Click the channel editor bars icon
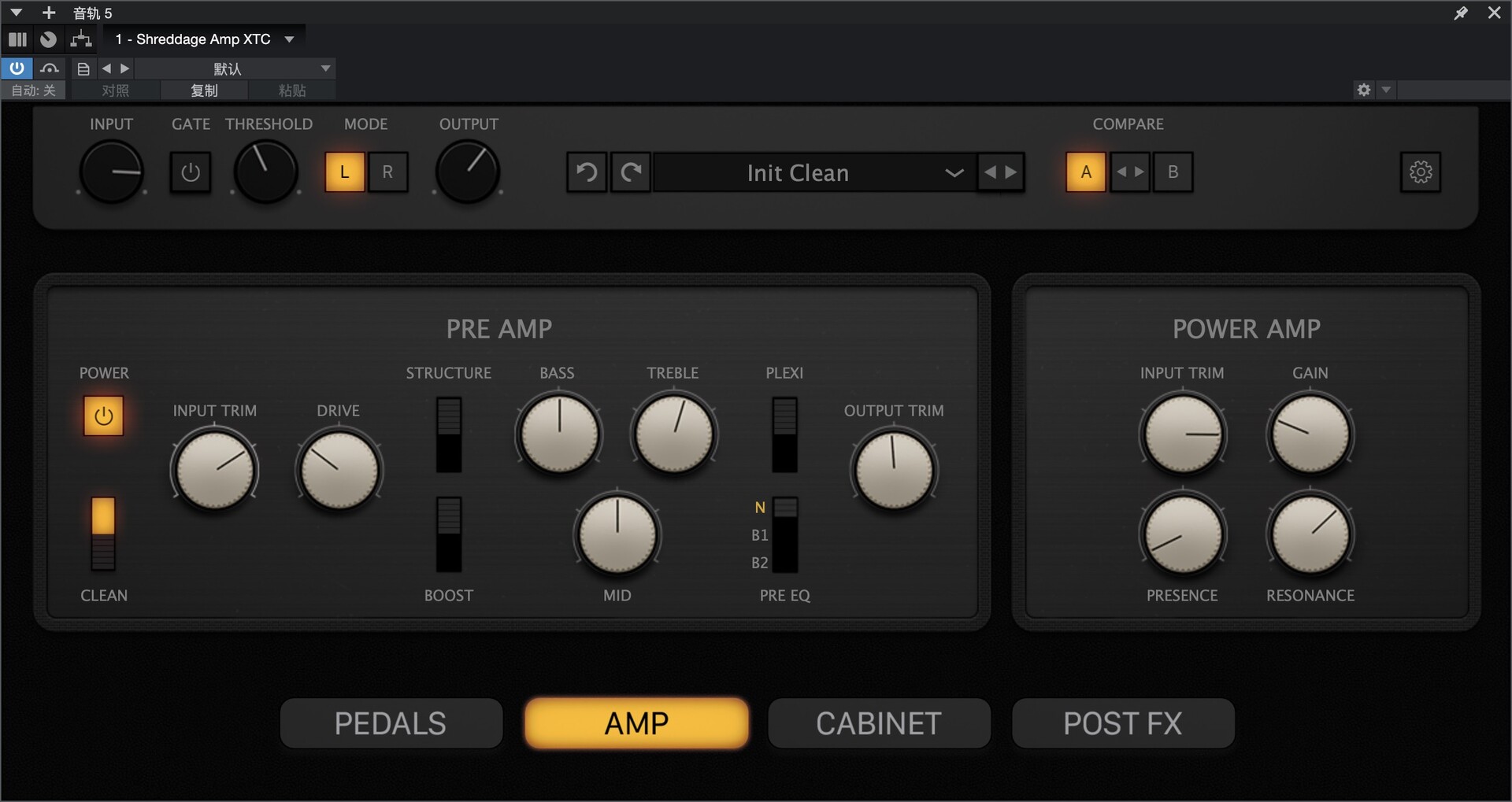1512x802 pixels. 17,39
